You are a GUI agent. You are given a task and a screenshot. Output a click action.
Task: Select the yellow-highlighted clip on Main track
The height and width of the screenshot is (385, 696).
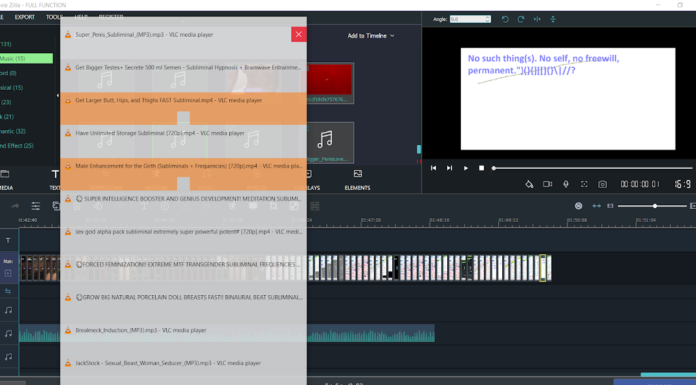pyautogui.click(x=542, y=268)
